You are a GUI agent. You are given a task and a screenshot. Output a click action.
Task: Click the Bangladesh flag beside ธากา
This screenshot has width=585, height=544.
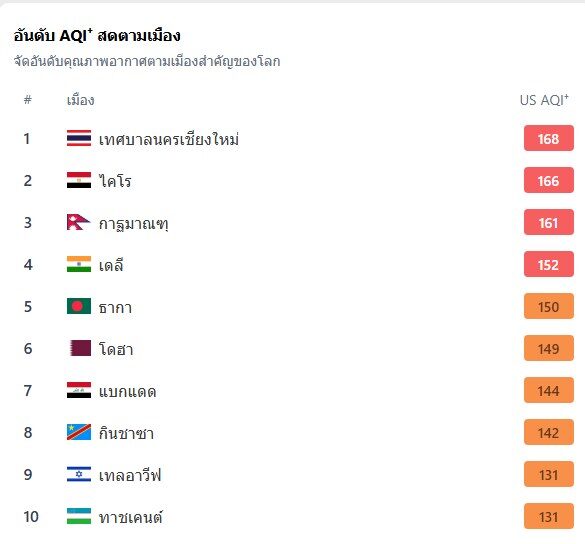[79, 306]
